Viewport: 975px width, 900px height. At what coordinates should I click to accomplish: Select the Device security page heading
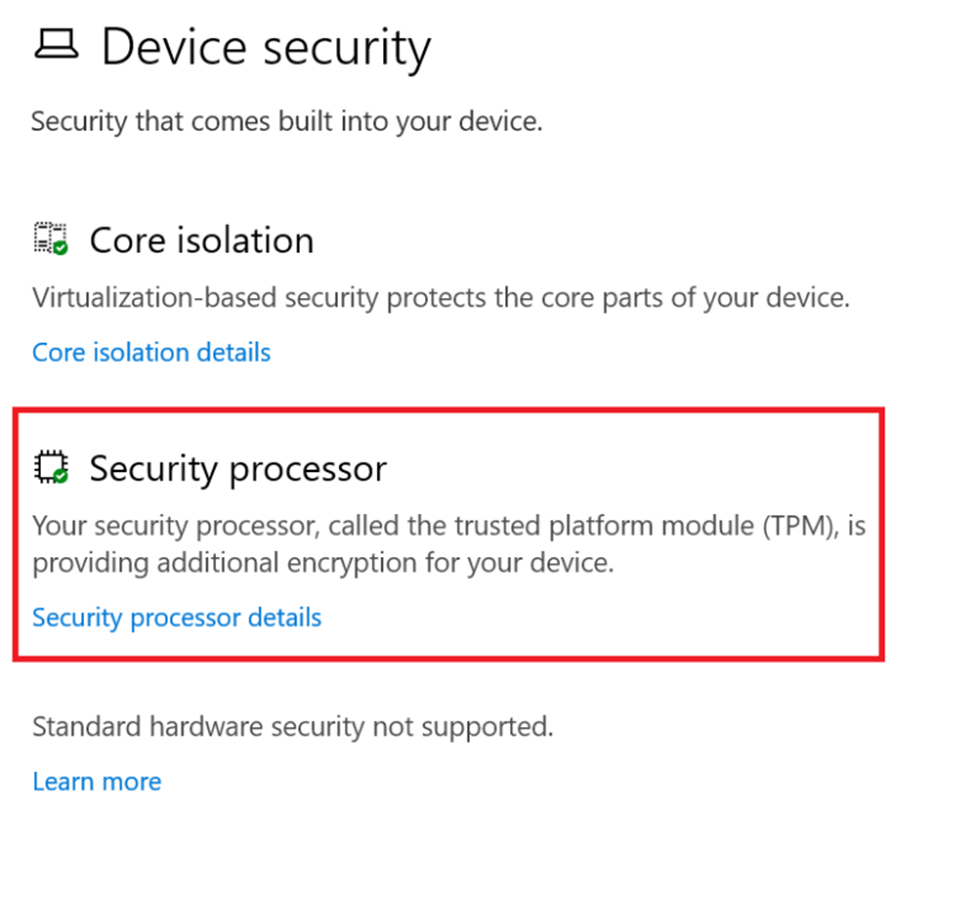pyautogui.click(x=266, y=47)
